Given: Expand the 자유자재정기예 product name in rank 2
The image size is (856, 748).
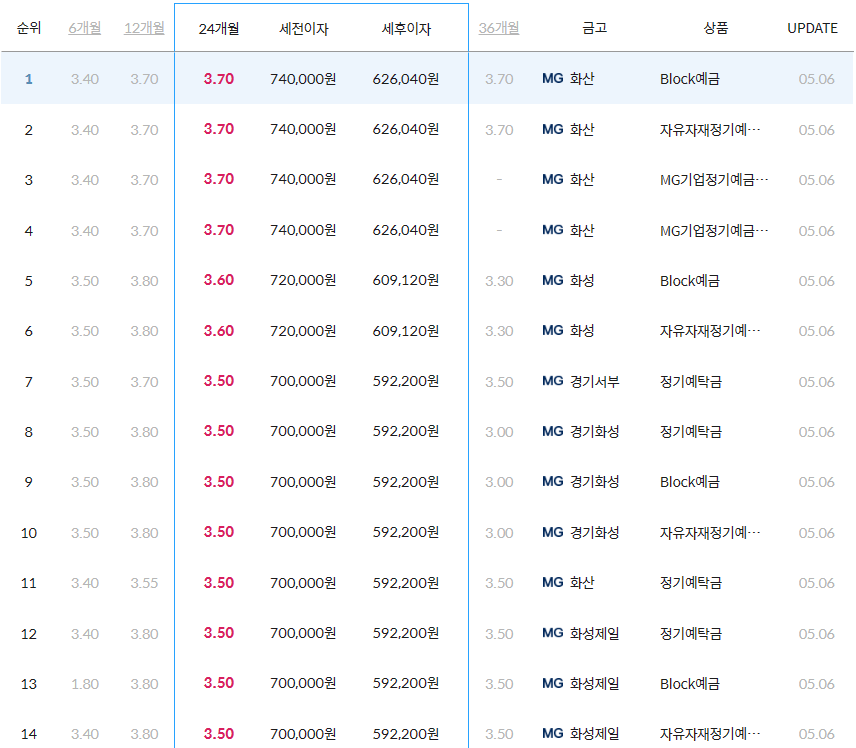Looking at the screenshot, I should click(710, 129).
